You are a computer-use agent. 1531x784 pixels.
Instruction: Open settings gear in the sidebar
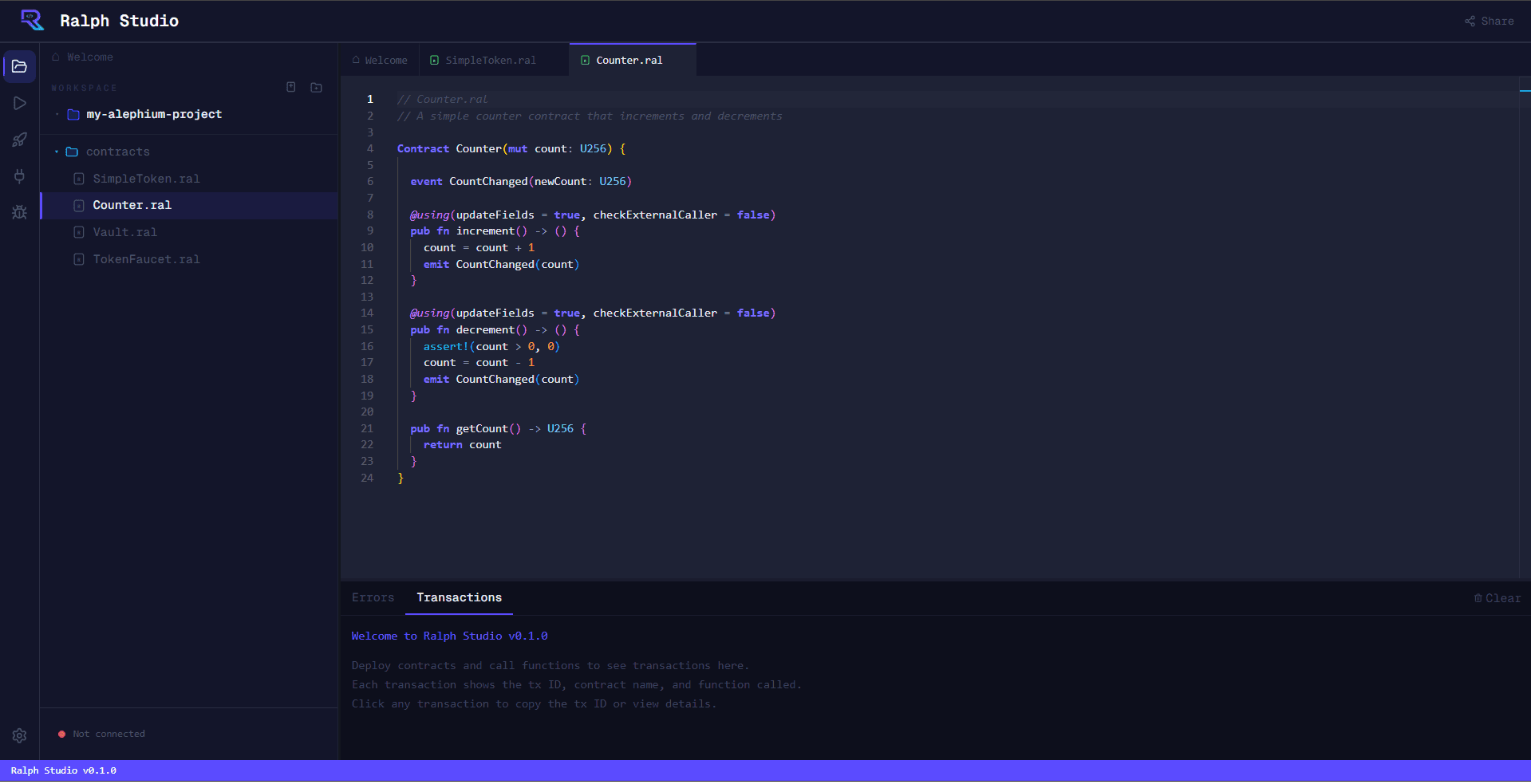(x=19, y=735)
